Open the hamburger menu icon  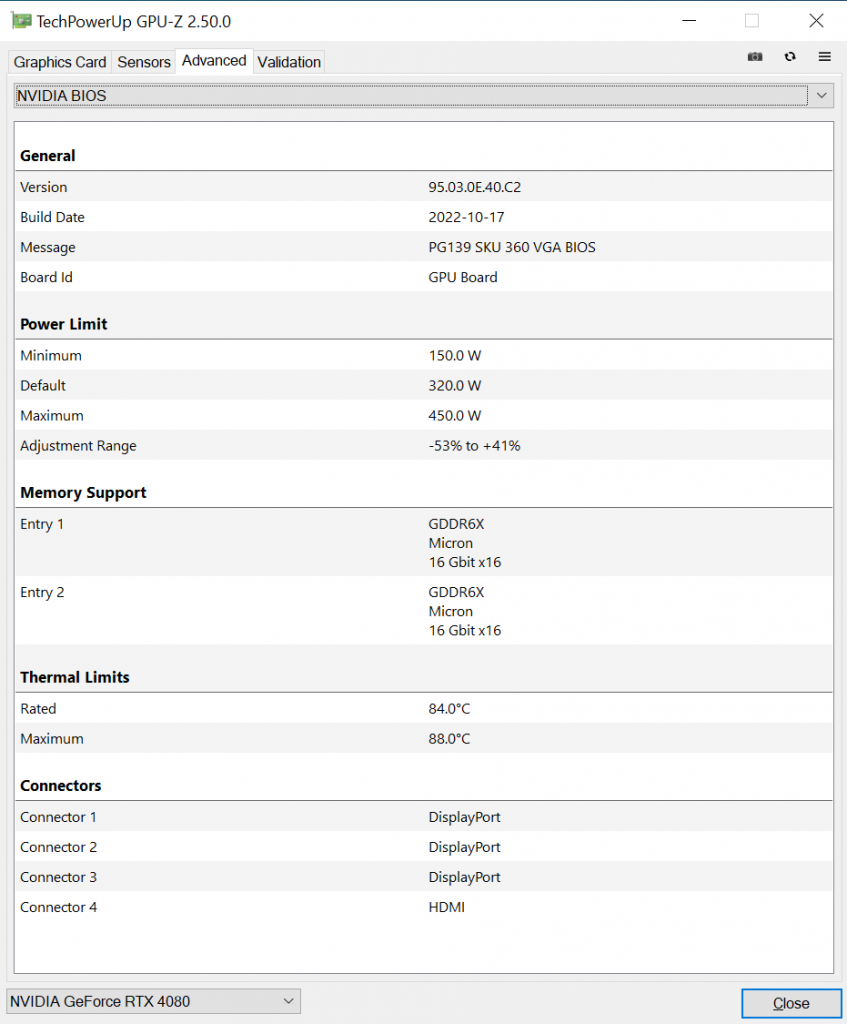click(x=825, y=57)
